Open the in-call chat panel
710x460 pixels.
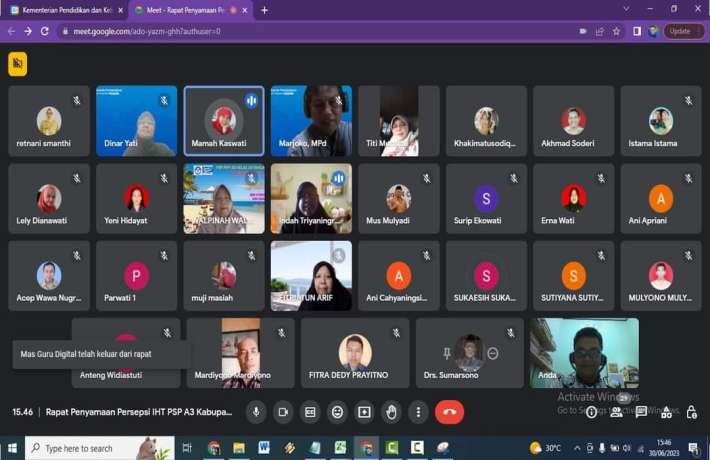tap(641, 412)
